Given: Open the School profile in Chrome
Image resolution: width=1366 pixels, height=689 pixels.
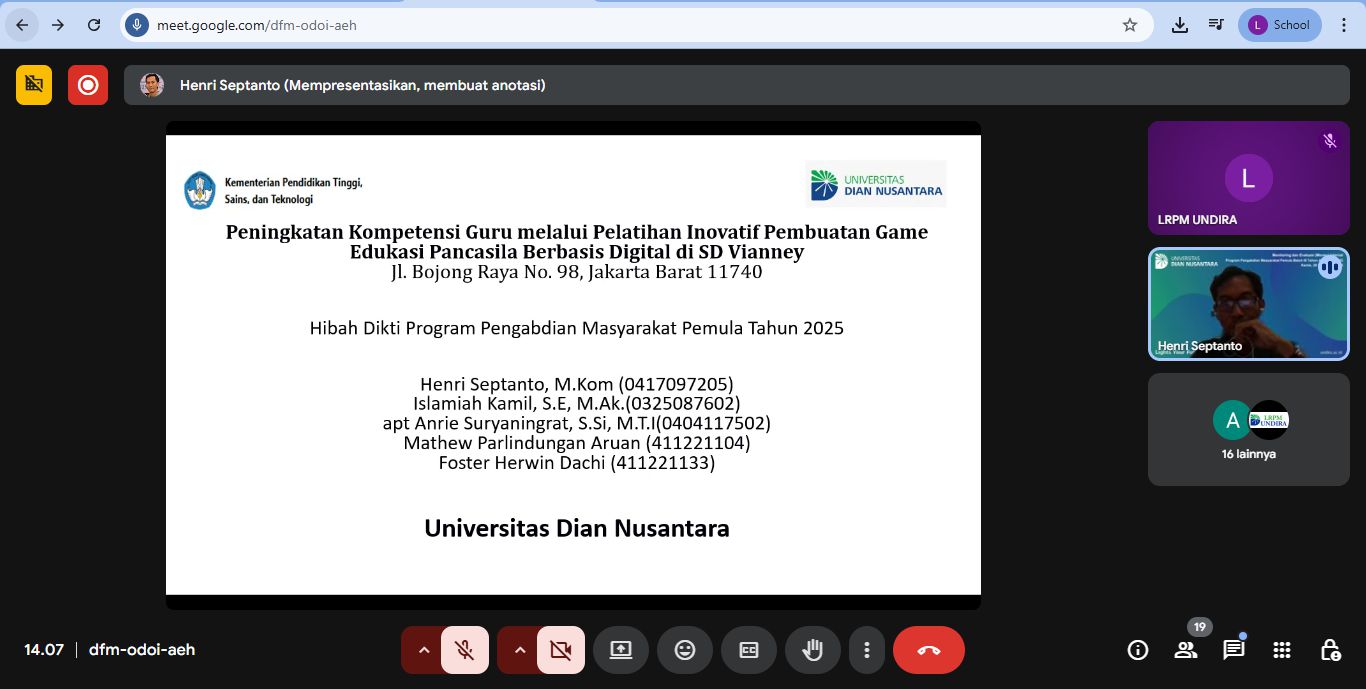Looking at the screenshot, I should 1280,25.
